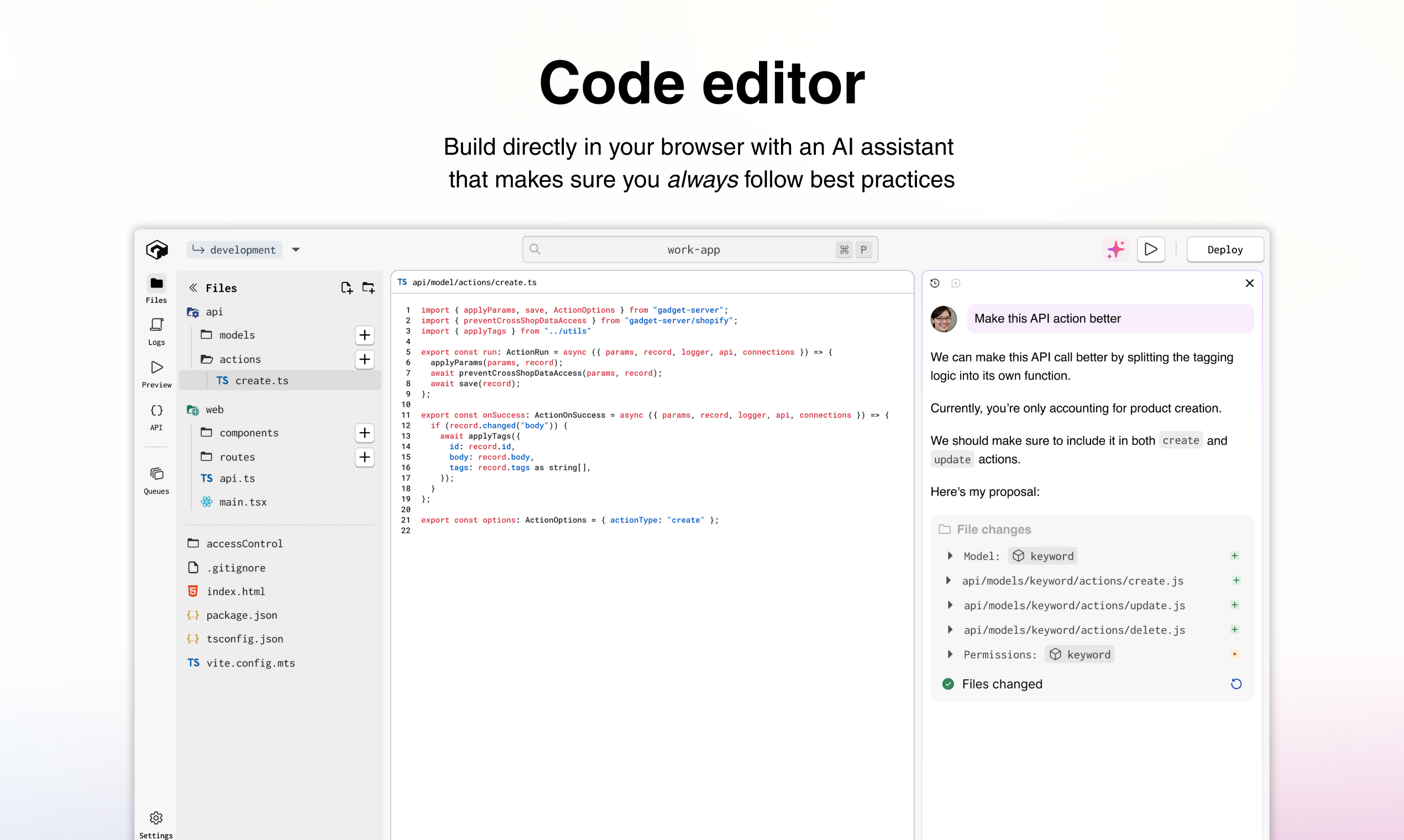The width and height of the screenshot is (1404, 840).
Task: Click the new folder icon in Files header
Action: pyautogui.click(x=369, y=287)
